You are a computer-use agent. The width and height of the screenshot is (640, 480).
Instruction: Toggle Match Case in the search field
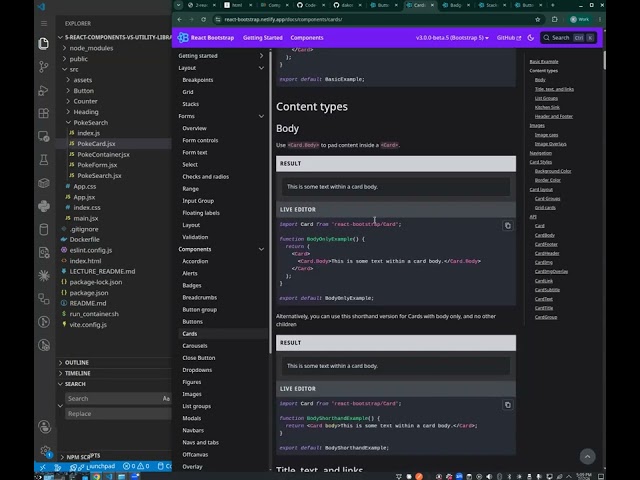166,398
